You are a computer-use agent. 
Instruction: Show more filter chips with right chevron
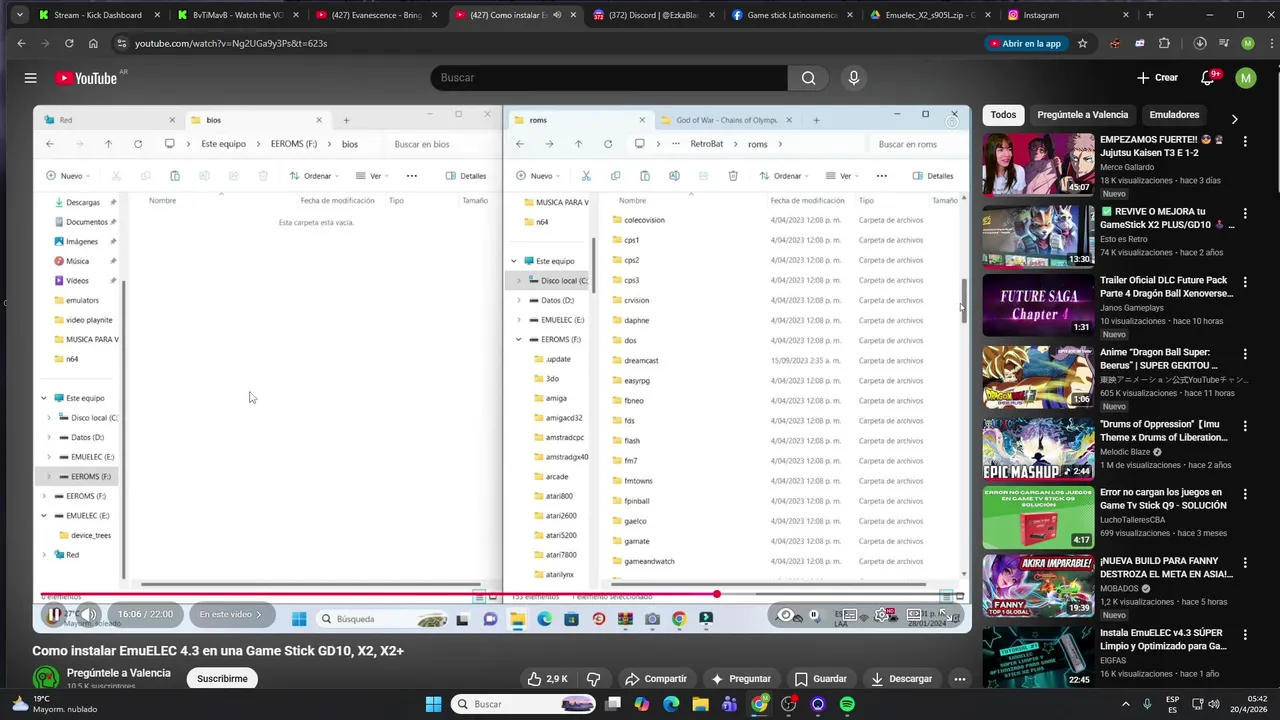click(x=1234, y=118)
